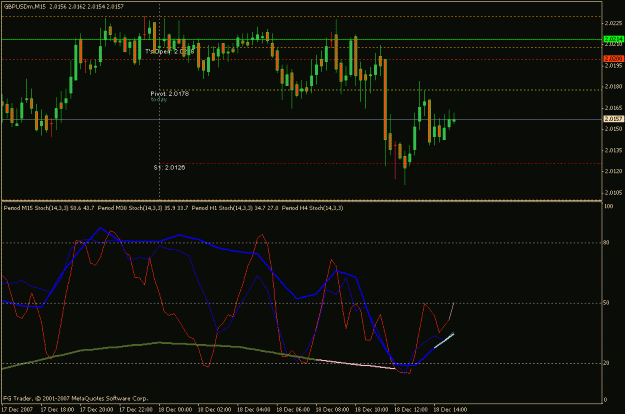Click the "18 Dec 14:00" time axis label
Screen dimensions: 625x414
450,409
